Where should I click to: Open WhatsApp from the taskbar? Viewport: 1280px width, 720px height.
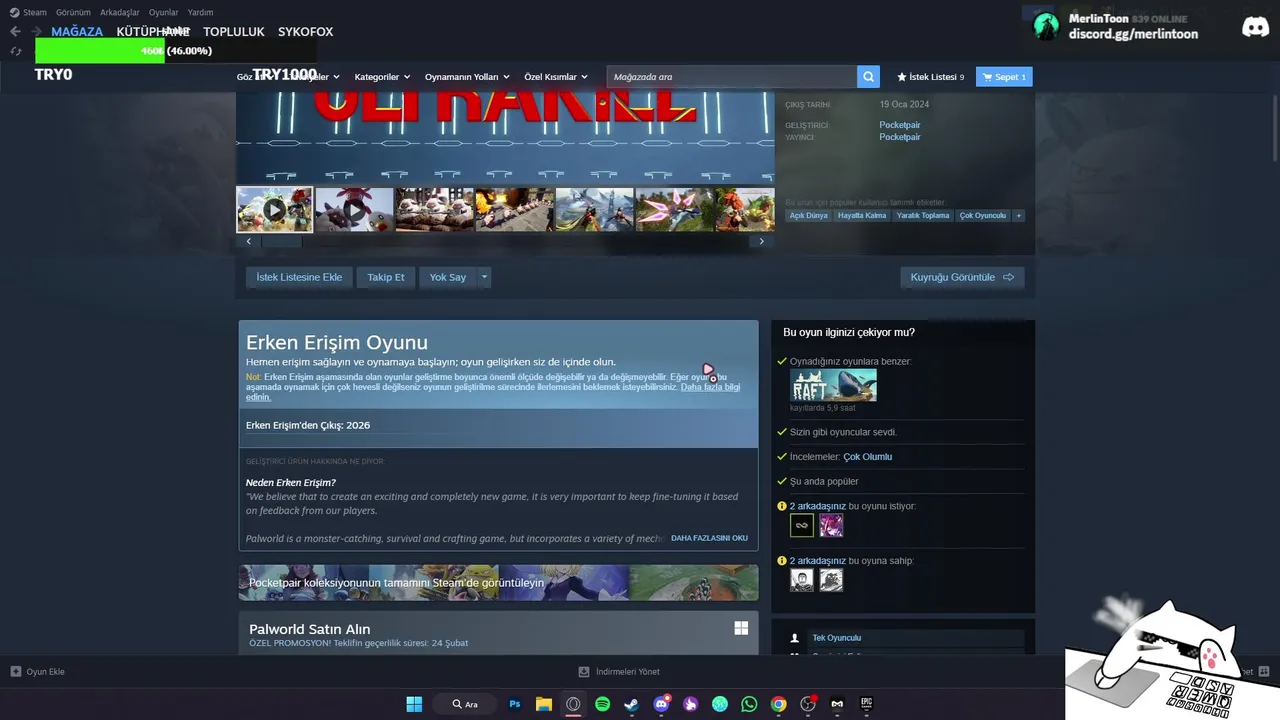(x=749, y=704)
